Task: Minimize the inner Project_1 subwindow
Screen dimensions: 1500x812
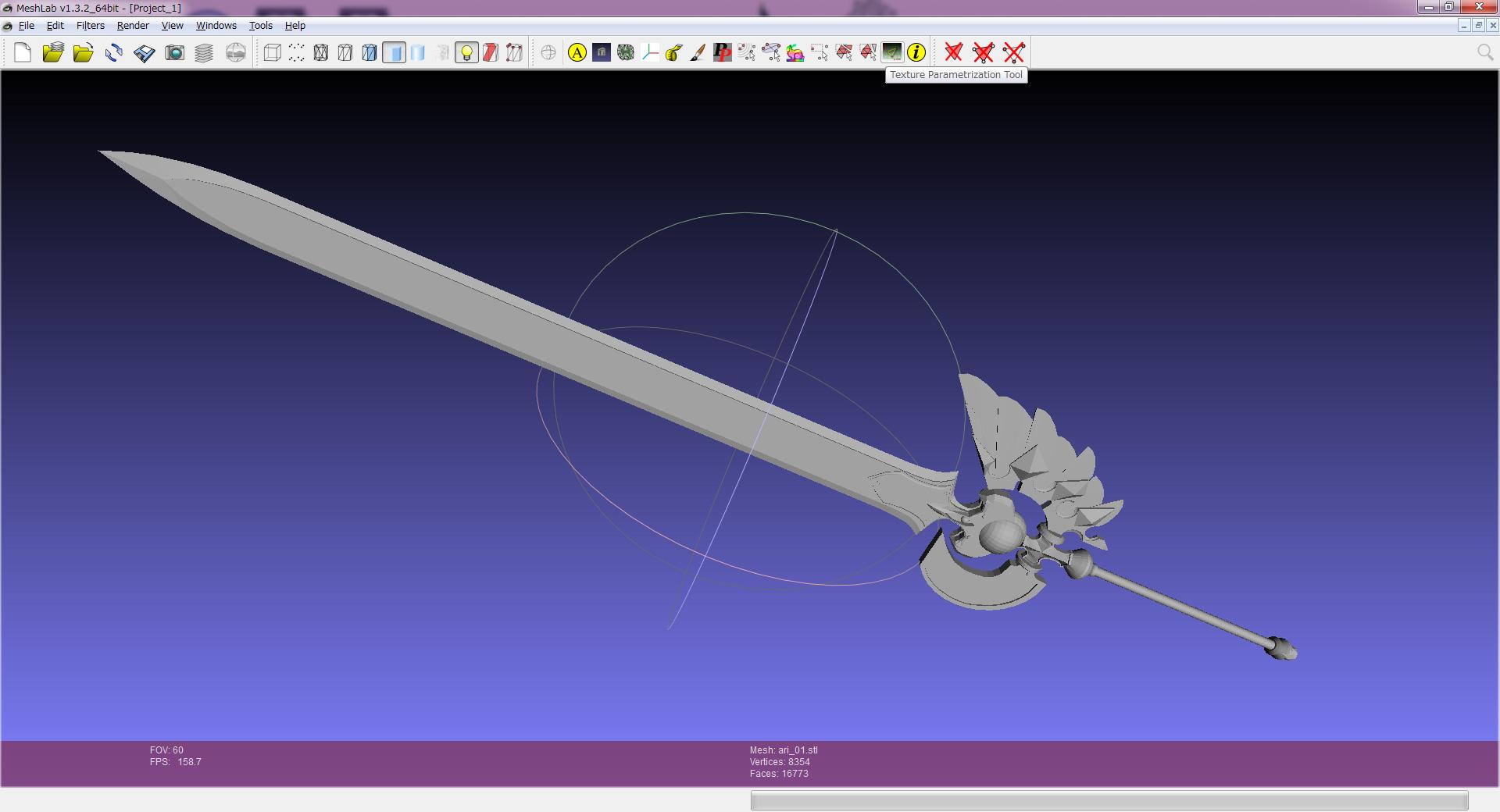Action: [1464, 26]
